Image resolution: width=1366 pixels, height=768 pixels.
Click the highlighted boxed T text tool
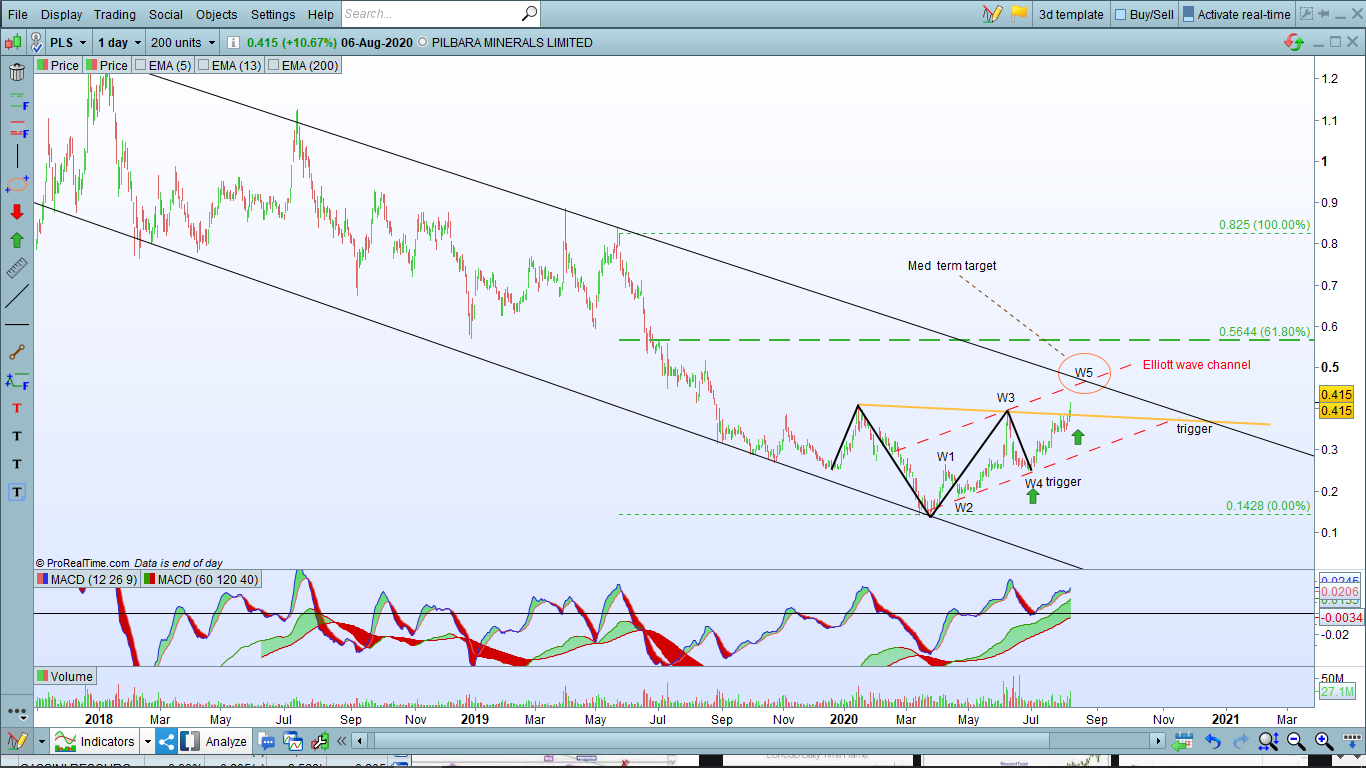pyautogui.click(x=17, y=492)
